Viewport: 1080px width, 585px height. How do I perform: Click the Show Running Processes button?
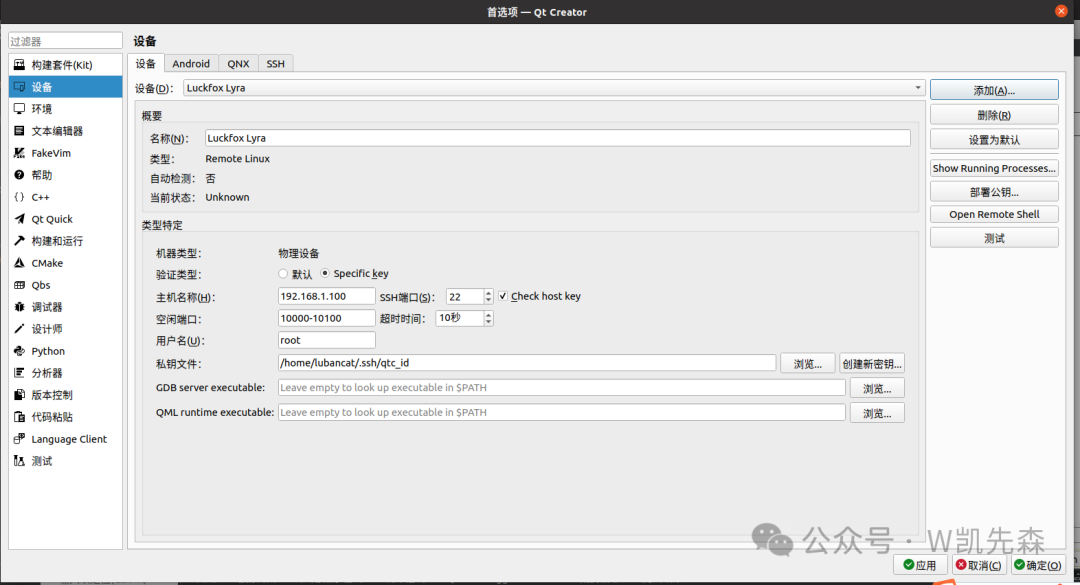point(993,168)
